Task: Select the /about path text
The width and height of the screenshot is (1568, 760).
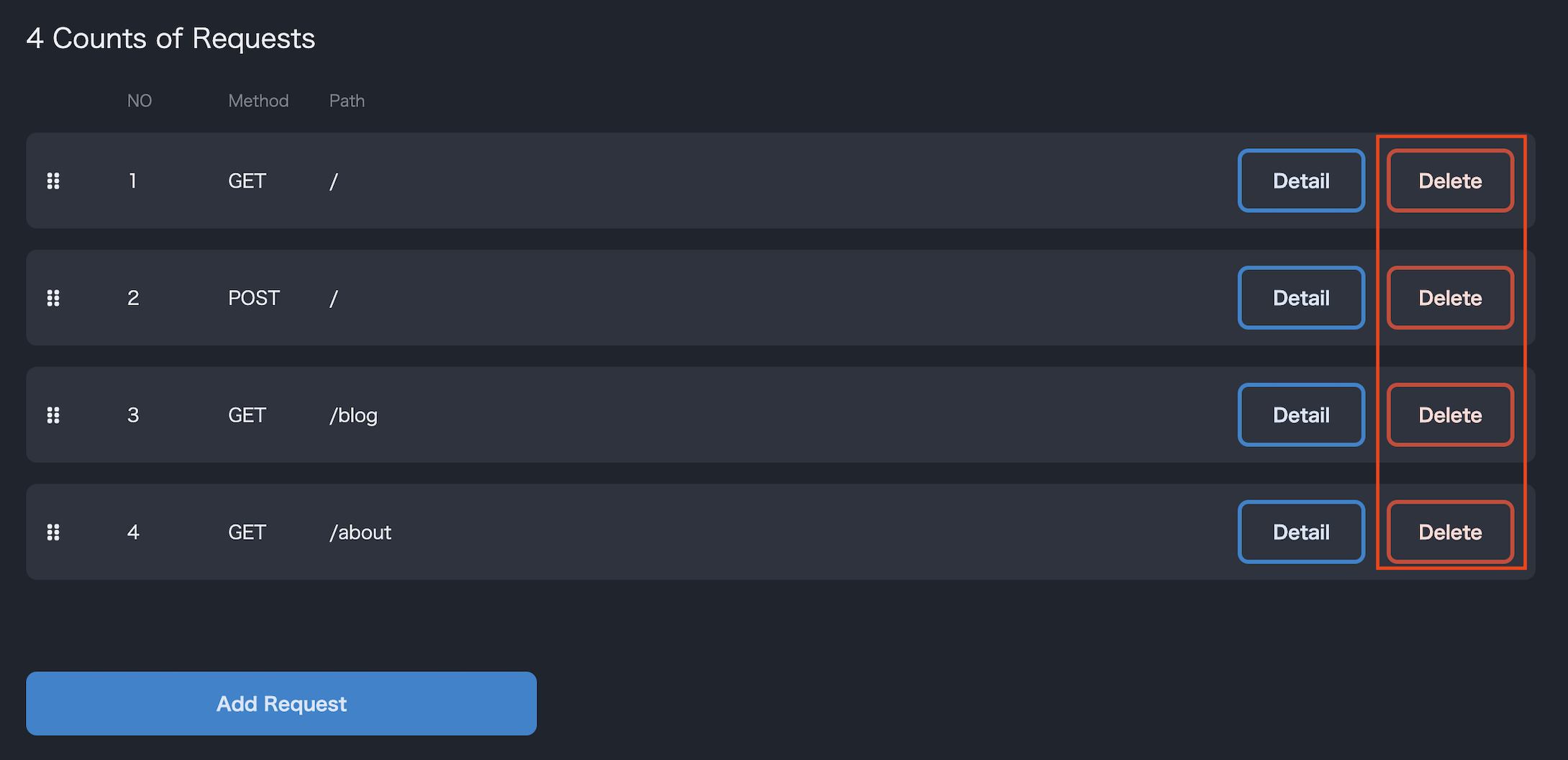Action: click(x=360, y=533)
